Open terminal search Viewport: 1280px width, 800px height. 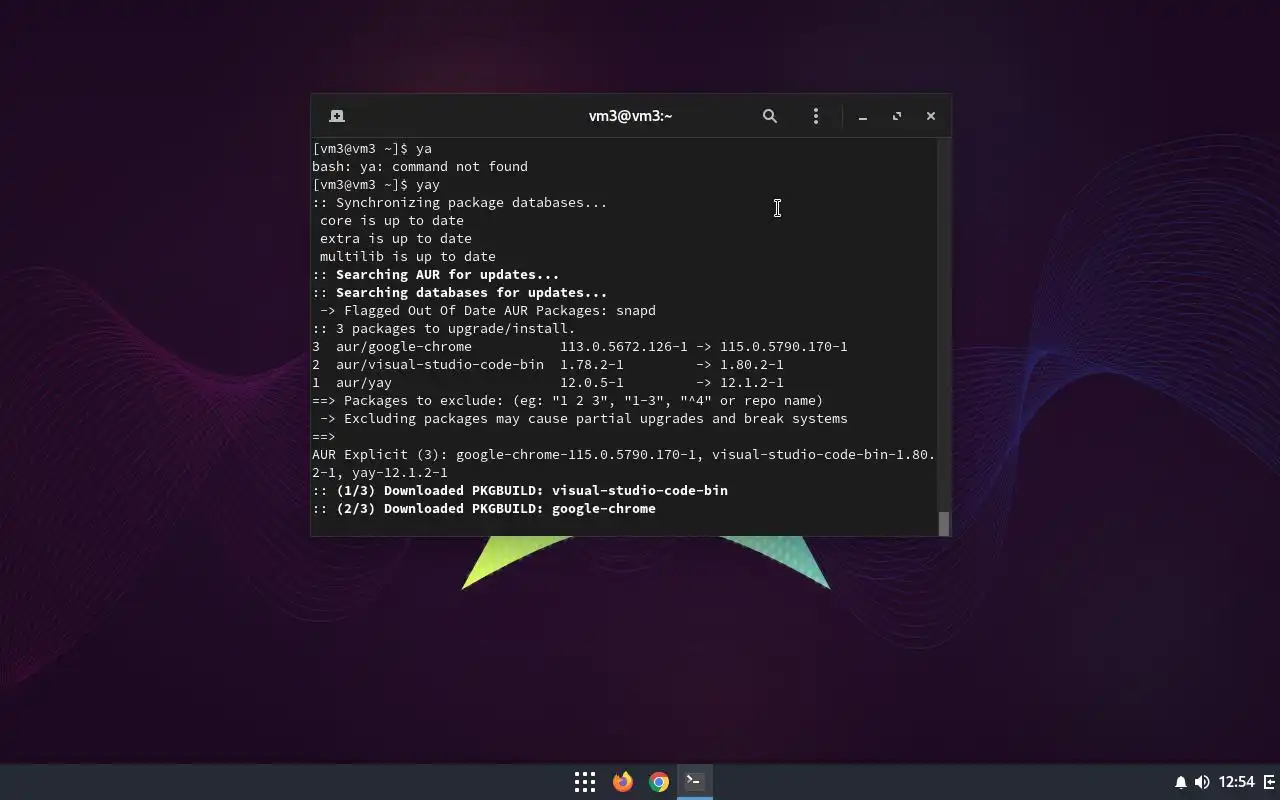click(770, 116)
